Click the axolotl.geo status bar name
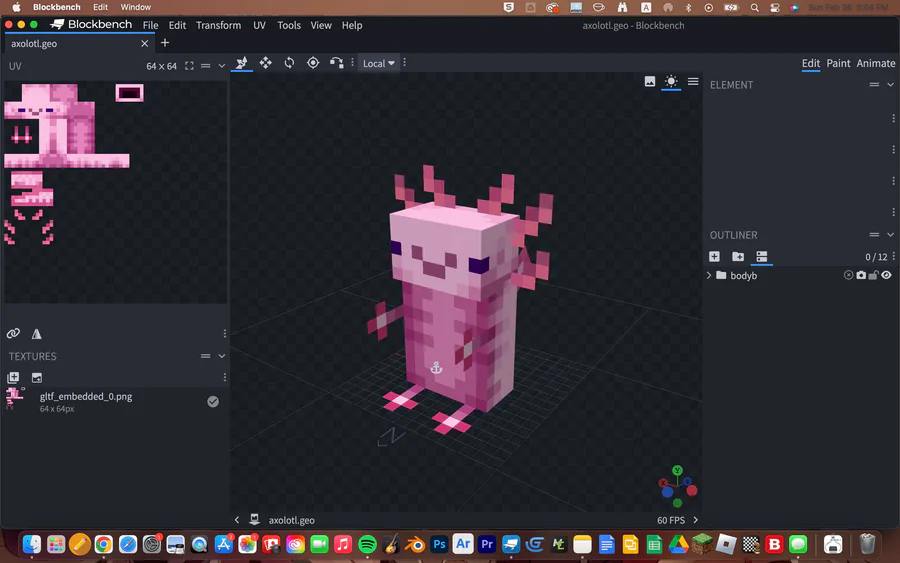 292,521
